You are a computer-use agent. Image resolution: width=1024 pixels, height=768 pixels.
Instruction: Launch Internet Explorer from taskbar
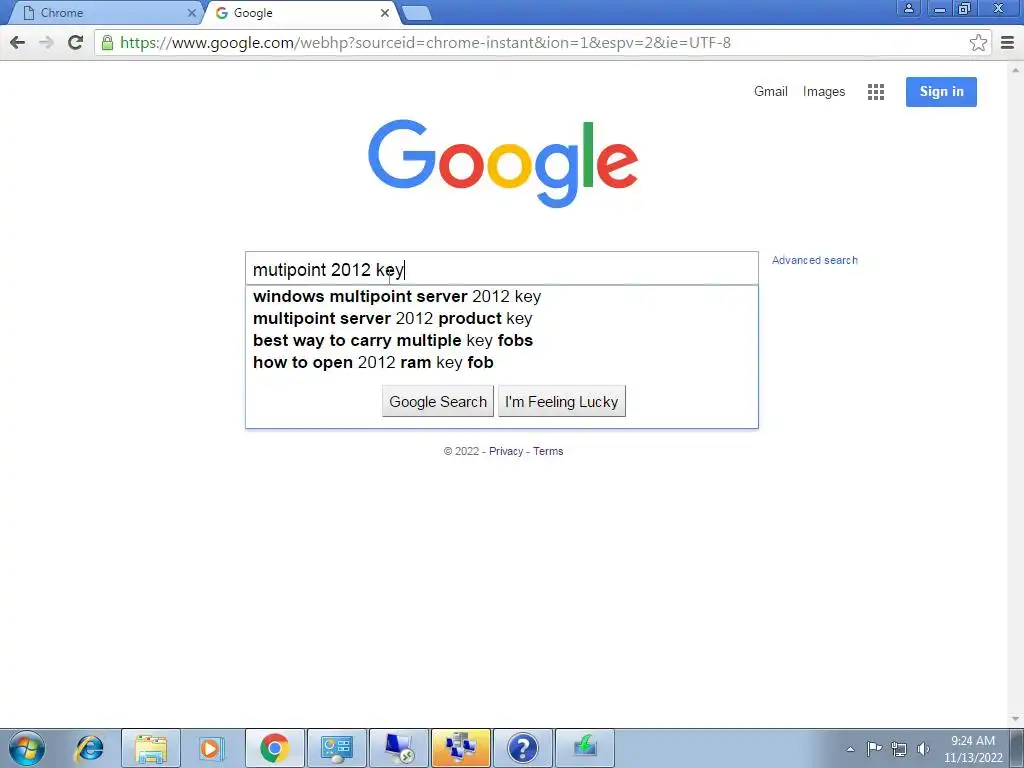(x=89, y=748)
